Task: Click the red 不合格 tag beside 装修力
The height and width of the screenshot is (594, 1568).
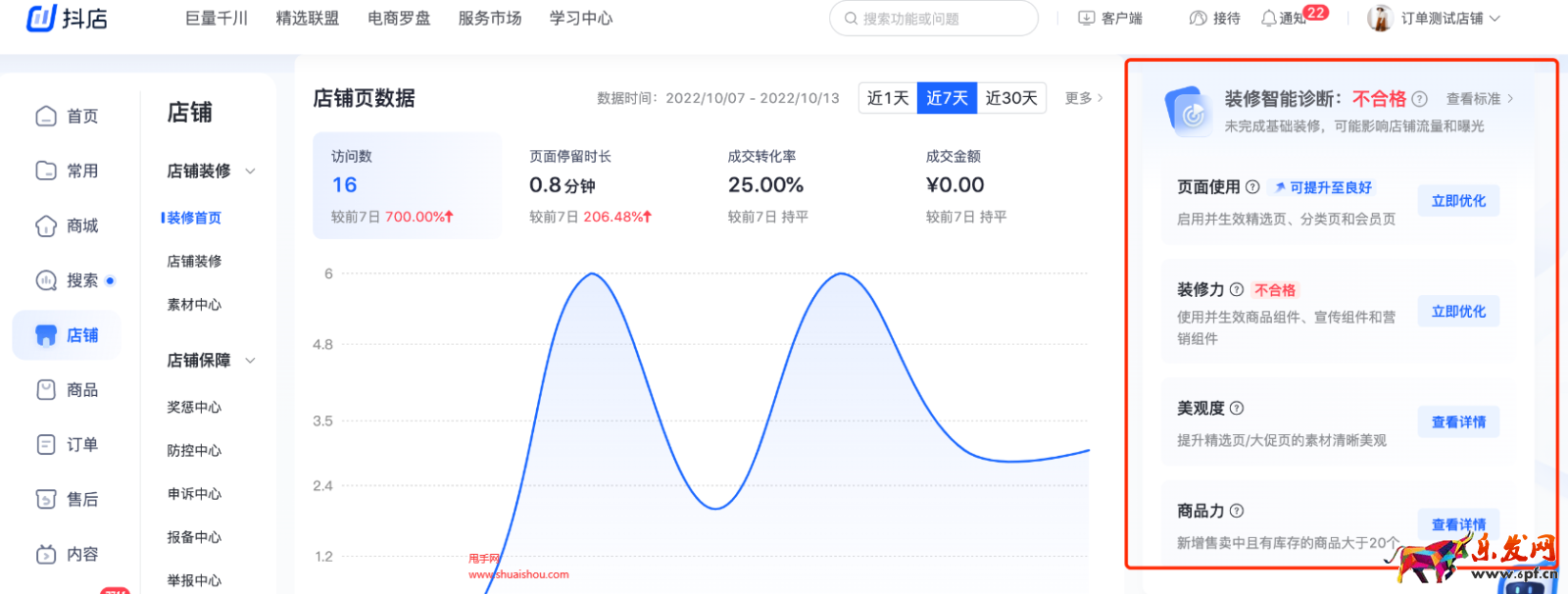Action: tap(1275, 290)
